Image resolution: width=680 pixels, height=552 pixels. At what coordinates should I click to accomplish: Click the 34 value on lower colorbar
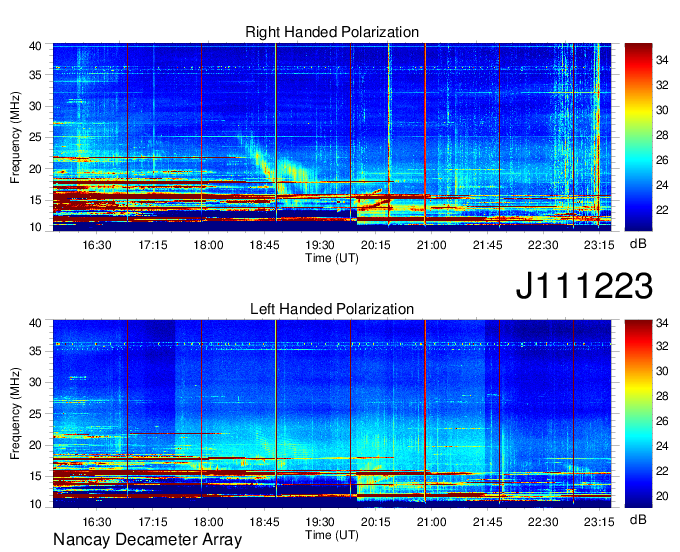pos(662,323)
